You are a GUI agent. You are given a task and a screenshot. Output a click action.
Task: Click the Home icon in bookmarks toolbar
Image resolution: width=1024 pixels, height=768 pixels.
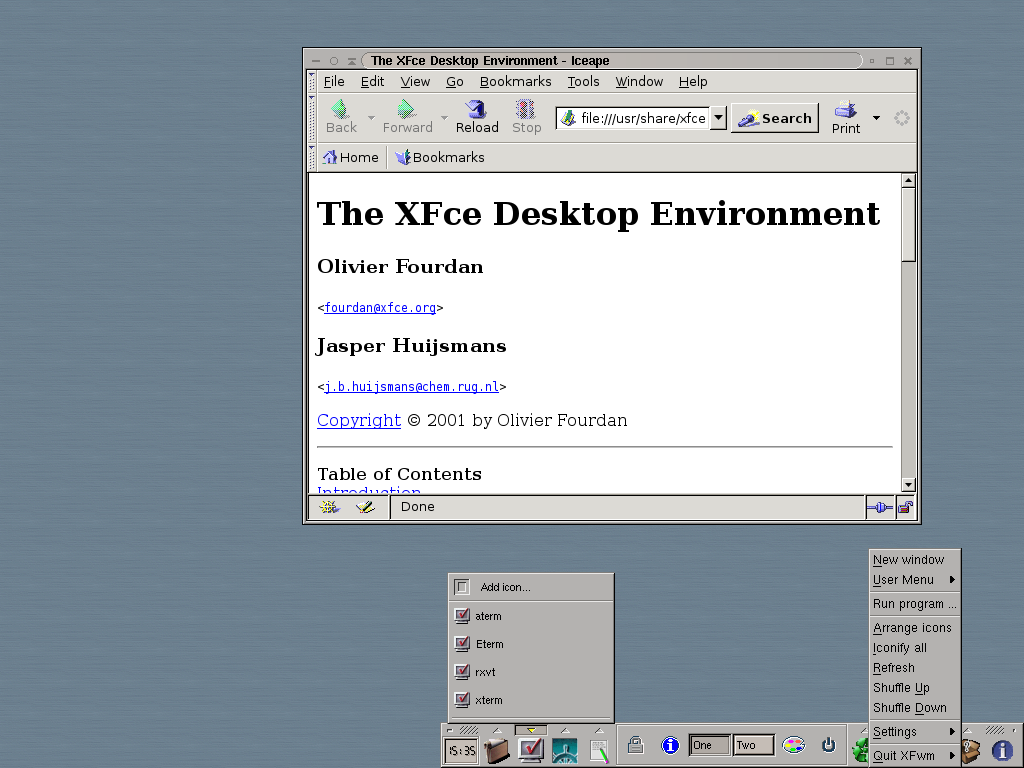[x=330, y=157]
